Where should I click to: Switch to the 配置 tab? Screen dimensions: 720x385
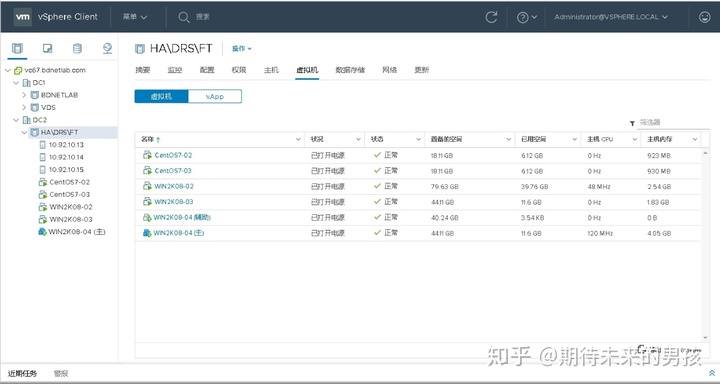pos(207,70)
